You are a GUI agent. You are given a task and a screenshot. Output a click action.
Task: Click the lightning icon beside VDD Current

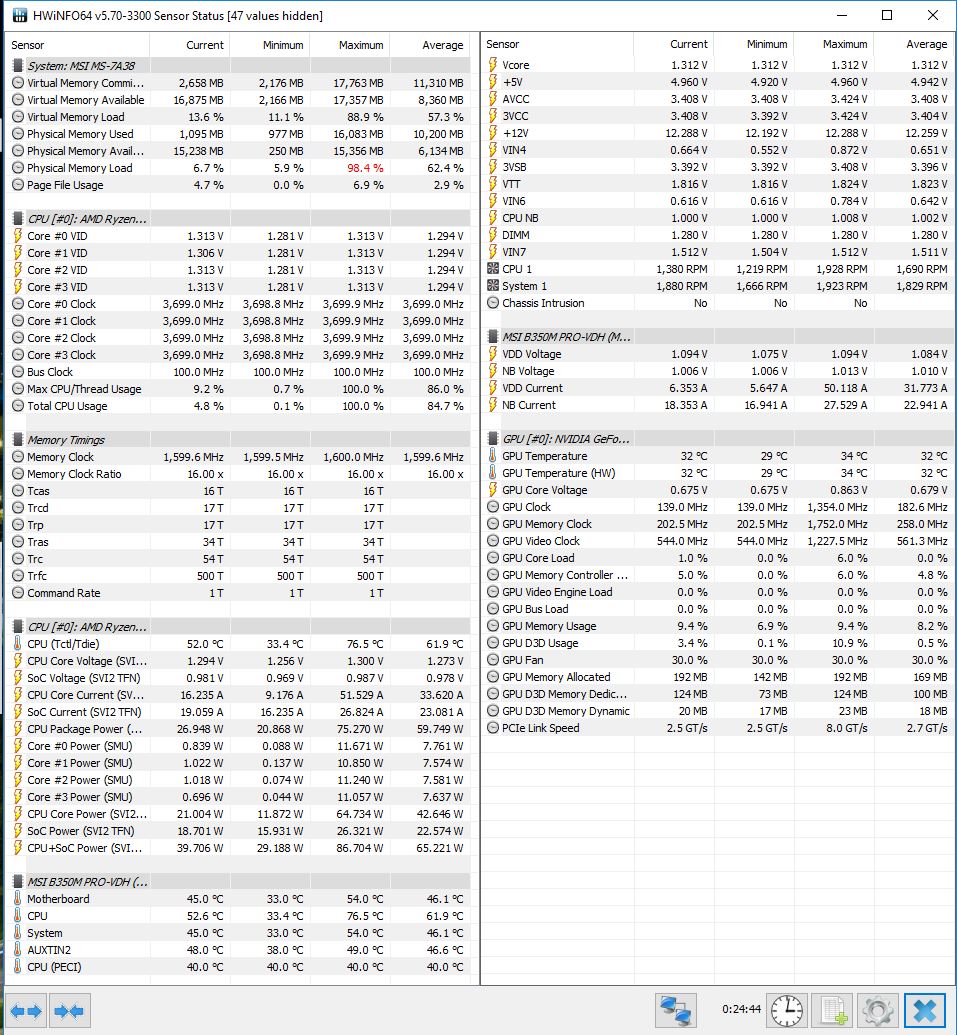(x=492, y=387)
